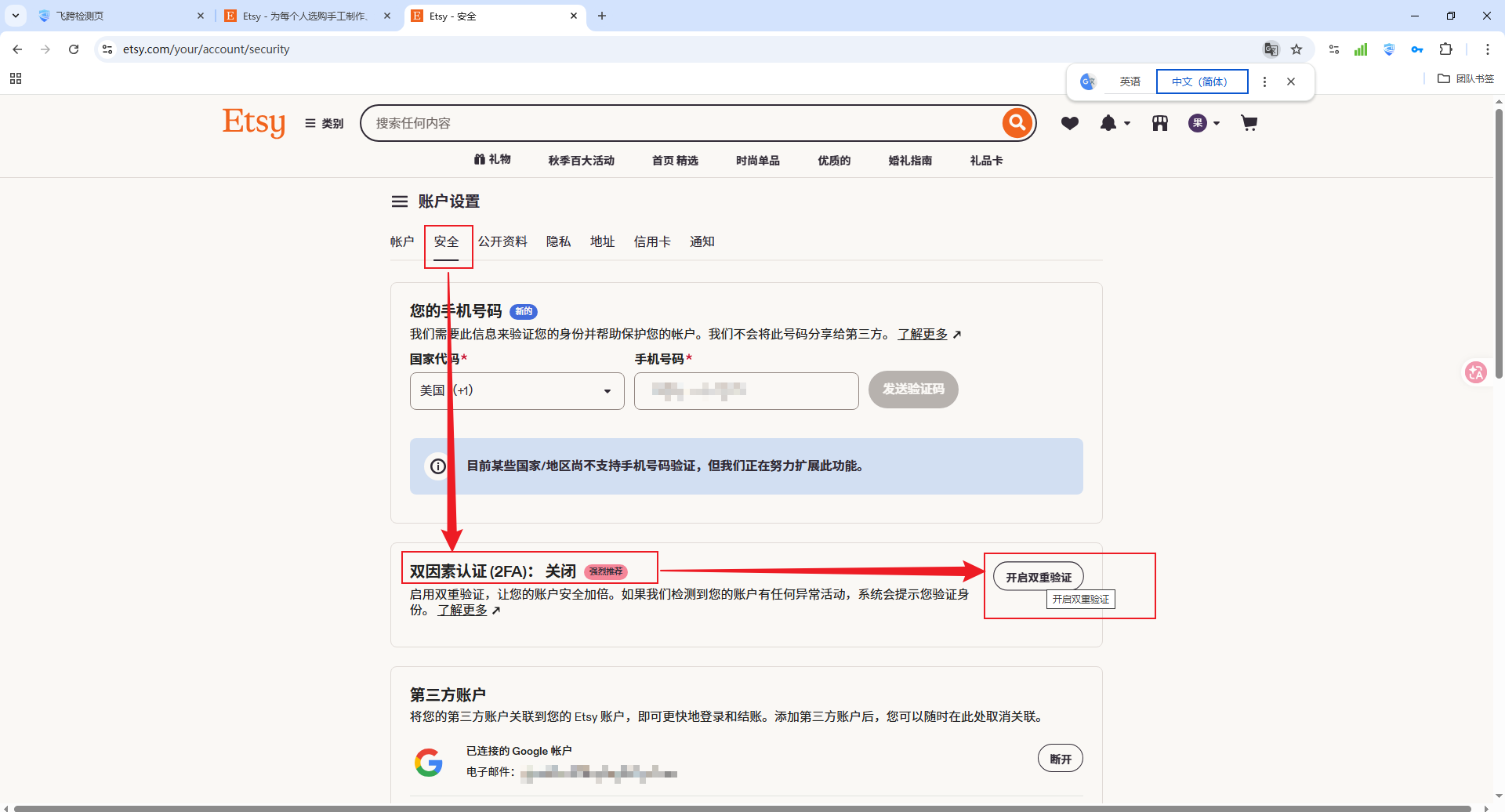1505x812 pixels.
Task: Go back to previous page
Action: [x=17, y=49]
